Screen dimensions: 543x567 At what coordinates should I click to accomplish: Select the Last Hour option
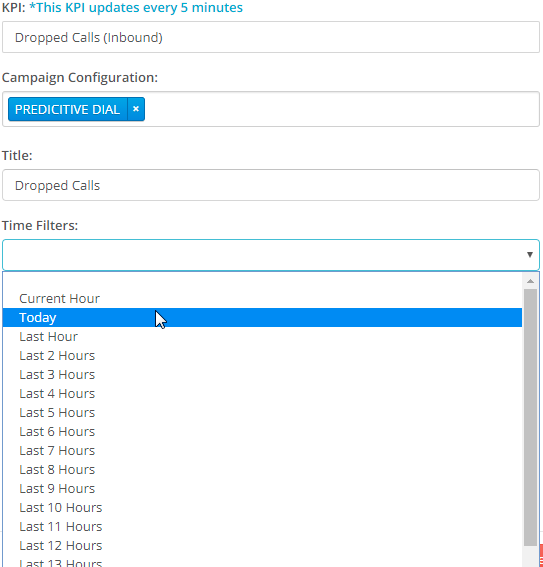point(262,336)
